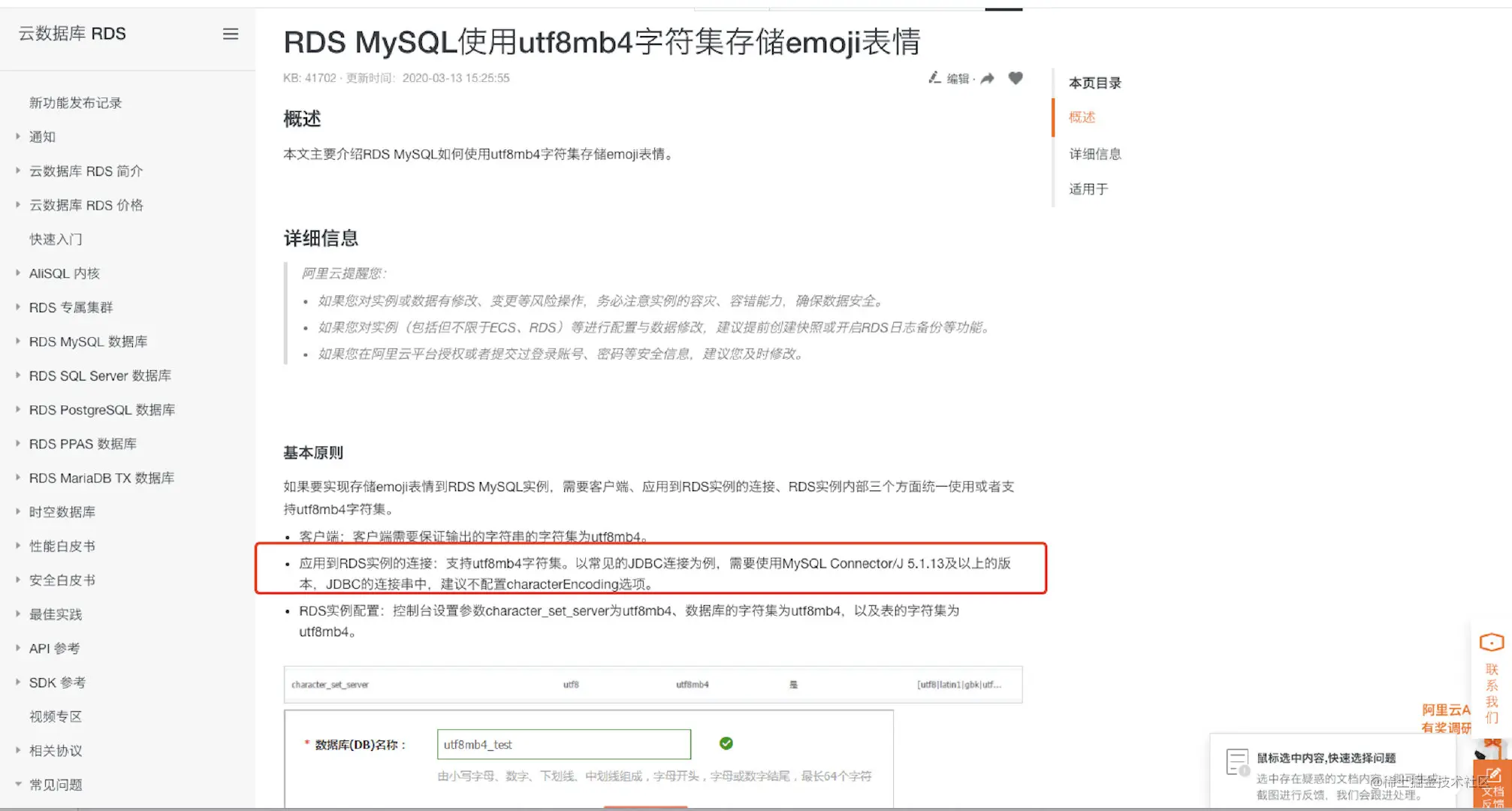Screen dimensions: 1512x811
Task: Open the 视频专区 link
Action: (56, 716)
